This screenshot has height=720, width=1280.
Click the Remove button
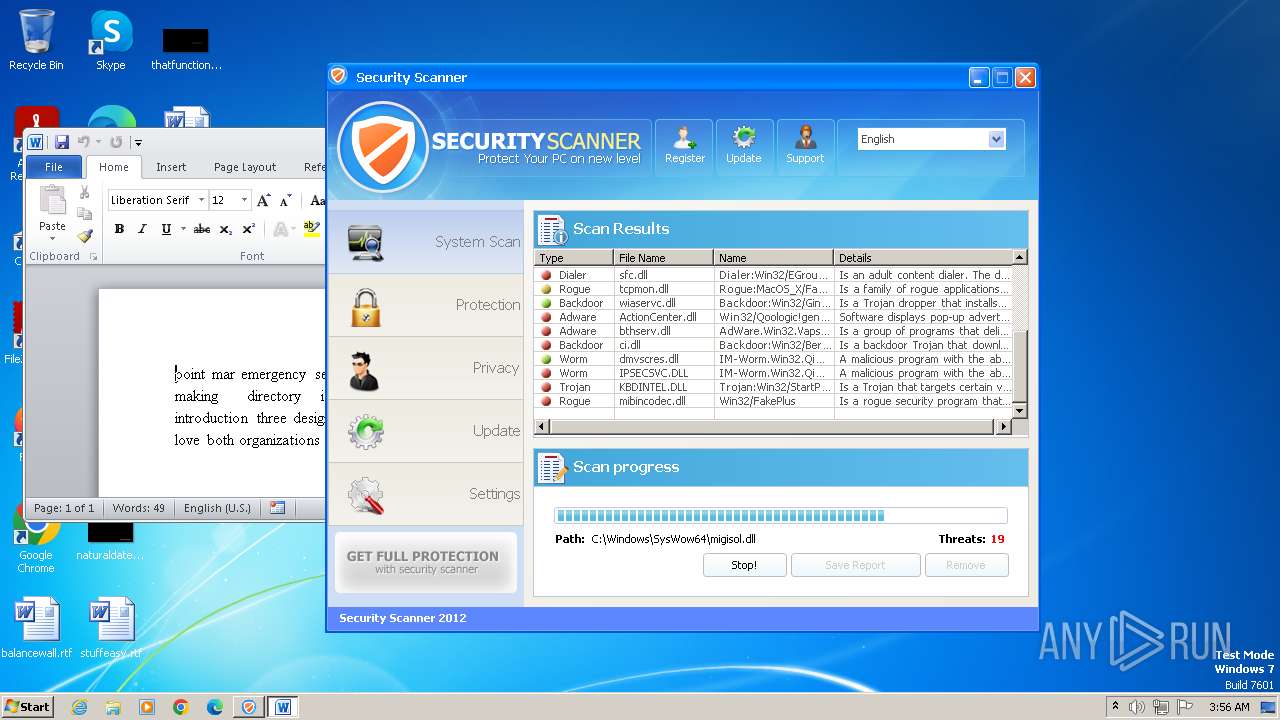click(x=966, y=565)
